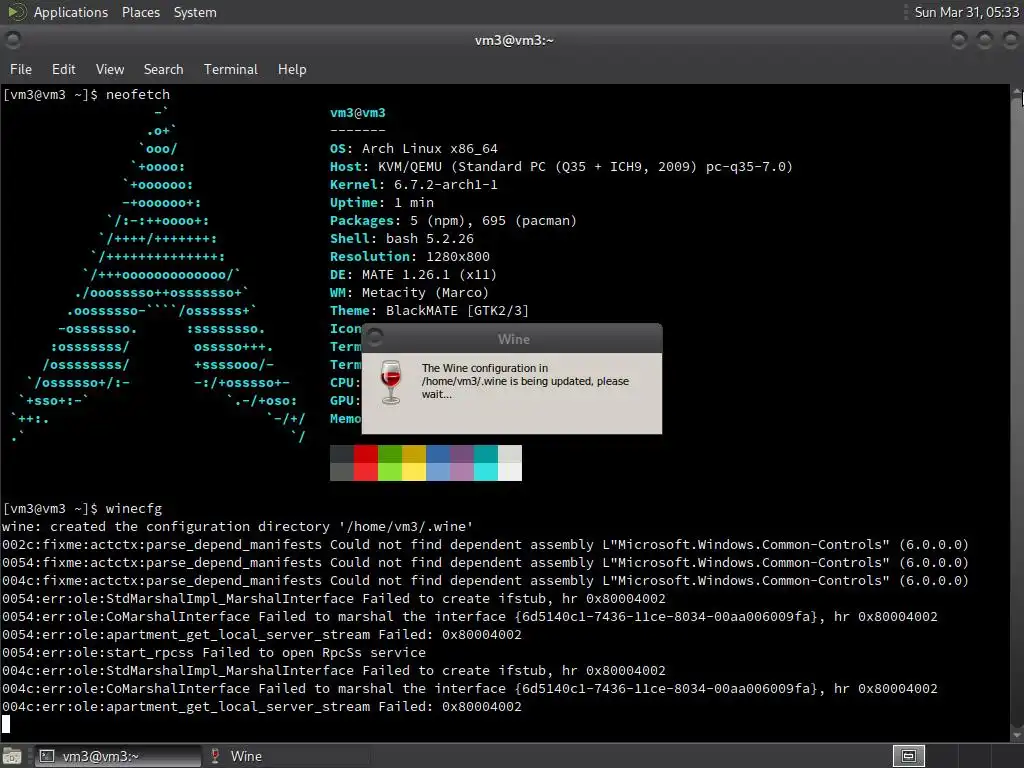Click the 'OS: Arch Linux x86_64' line
1024x768 pixels.
(413, 148)
